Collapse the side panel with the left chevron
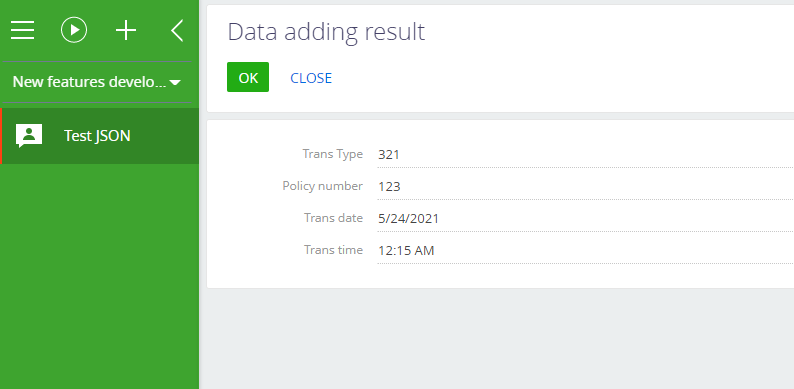Screen dimensions: 794x389 tap(177, 30)
